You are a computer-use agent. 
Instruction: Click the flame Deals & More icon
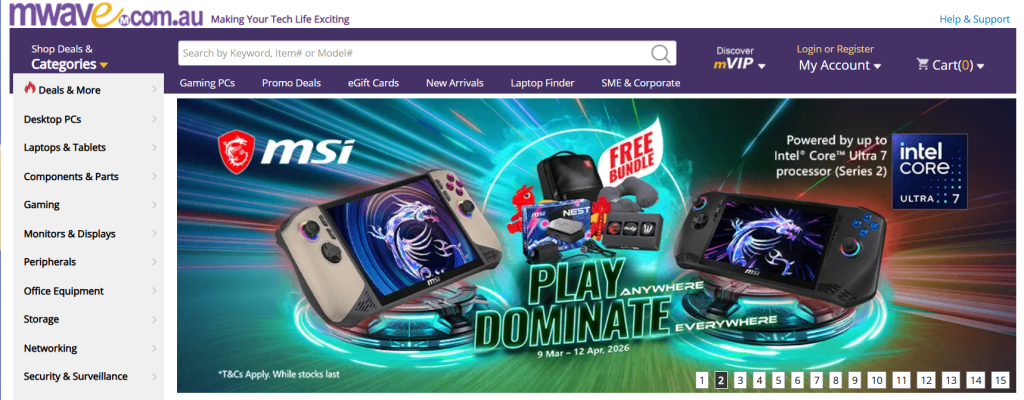pos(29,88)
